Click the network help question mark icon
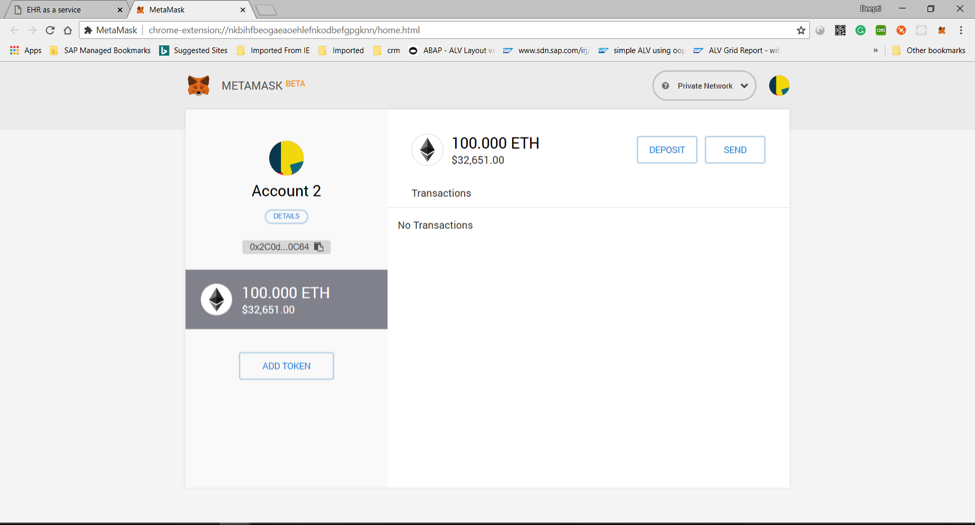This screenshot has width=975, height=525. click(x=665, y=86)
